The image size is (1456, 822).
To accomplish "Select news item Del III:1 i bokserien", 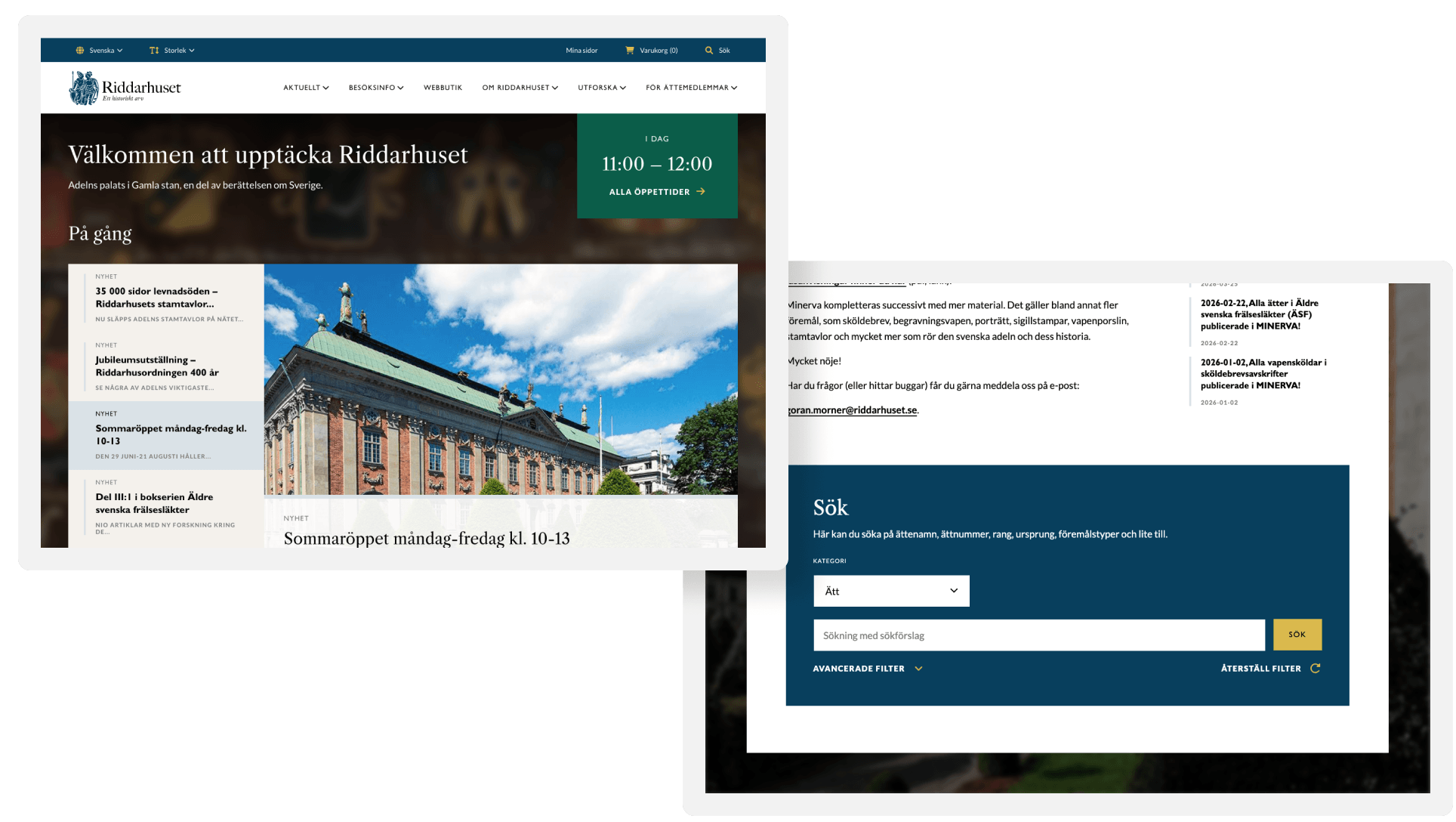I will (x=166, y=508).
